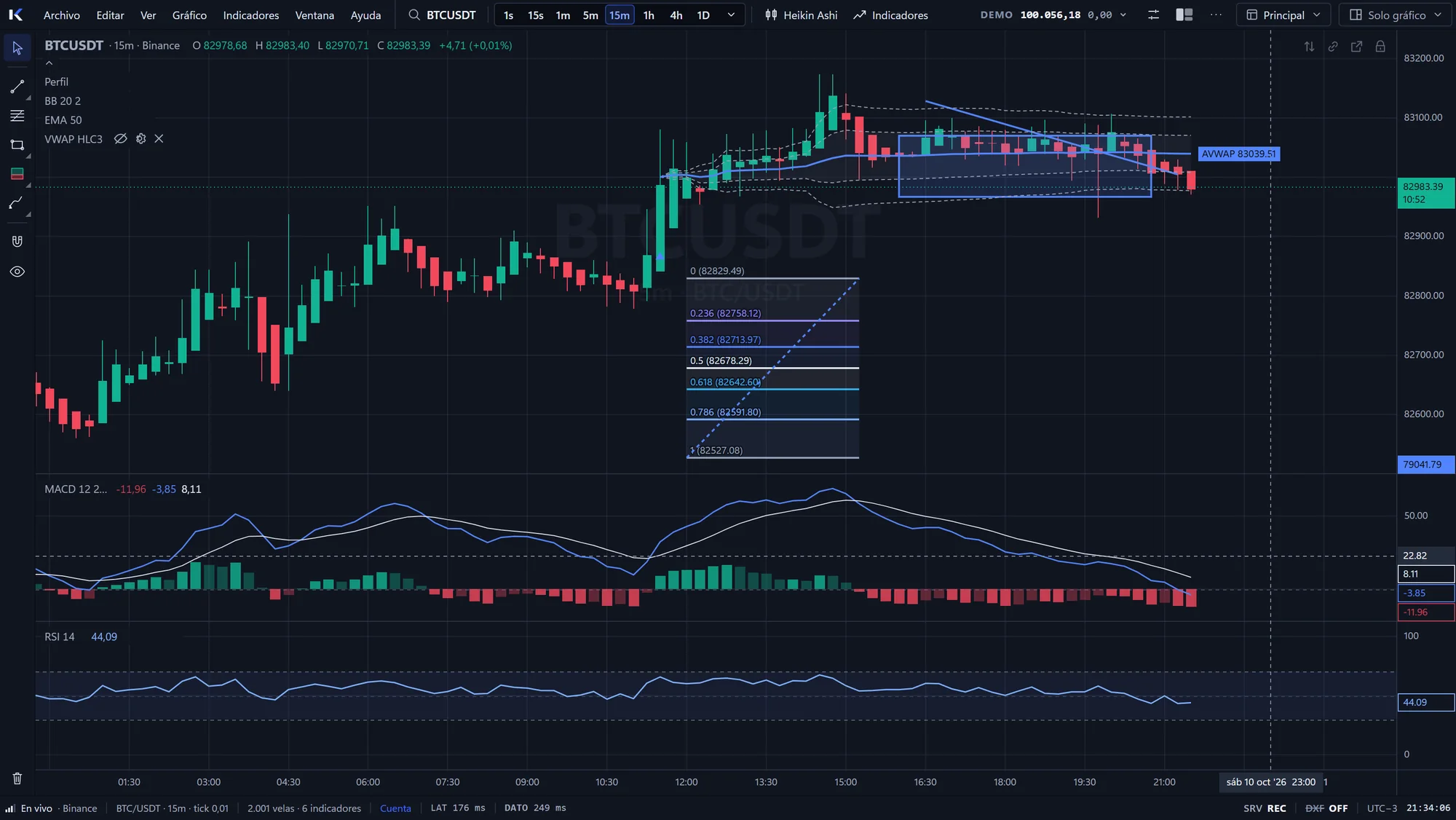The image size is (1456, 820).
Task: Open the Solo gráfico layout dropdown
Action: point(1397,15)
